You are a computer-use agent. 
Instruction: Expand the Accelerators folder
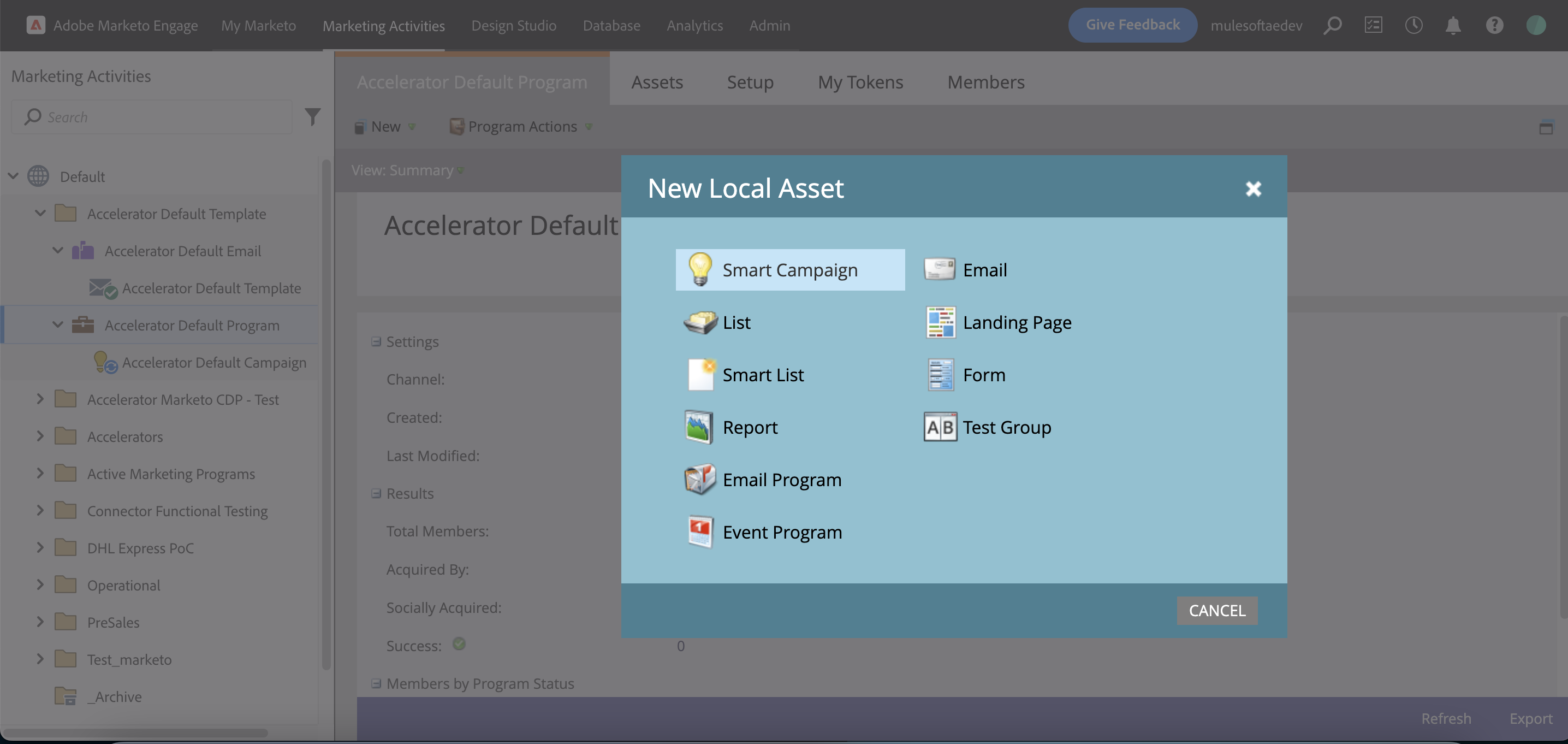coord(40,436)
